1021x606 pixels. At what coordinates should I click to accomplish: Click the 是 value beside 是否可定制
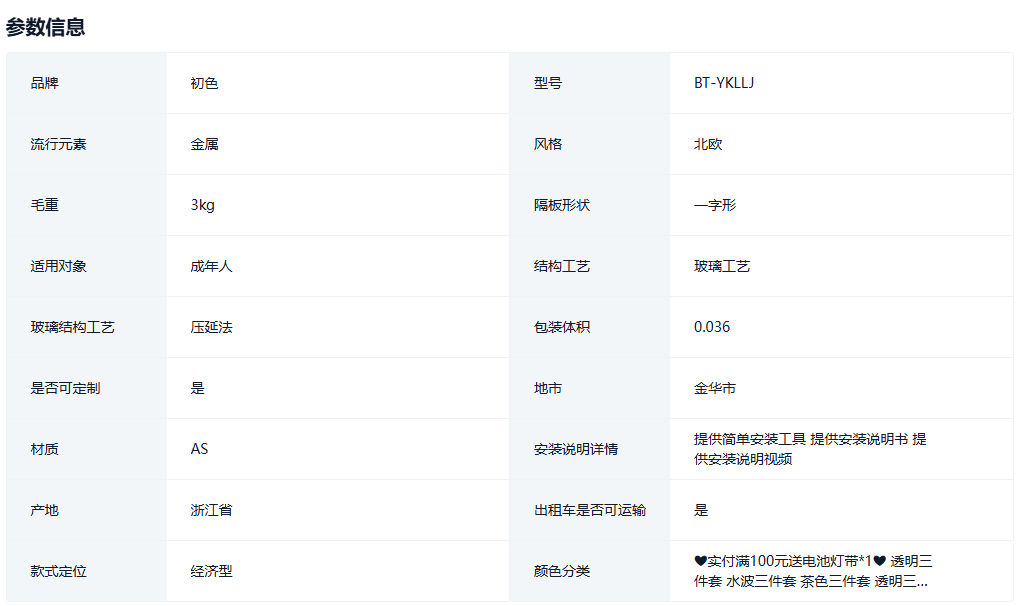[197, 388]
